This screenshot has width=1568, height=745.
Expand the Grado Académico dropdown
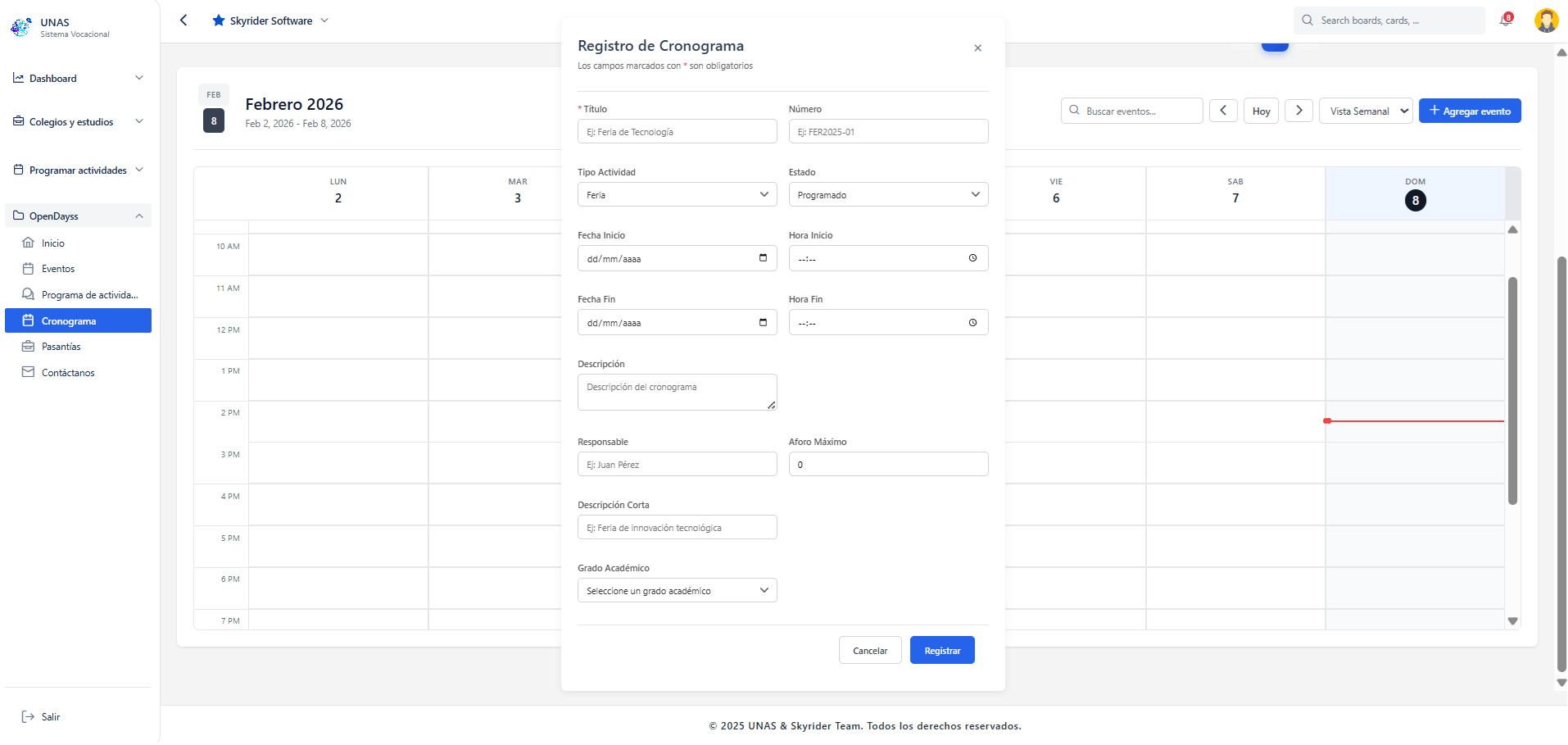point(677,591)
